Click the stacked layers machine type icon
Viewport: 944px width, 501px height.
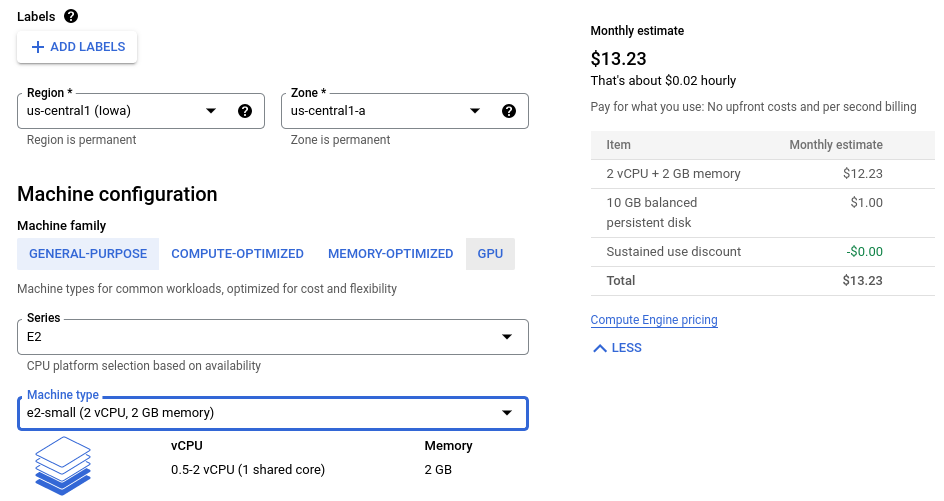click(63, 464)
